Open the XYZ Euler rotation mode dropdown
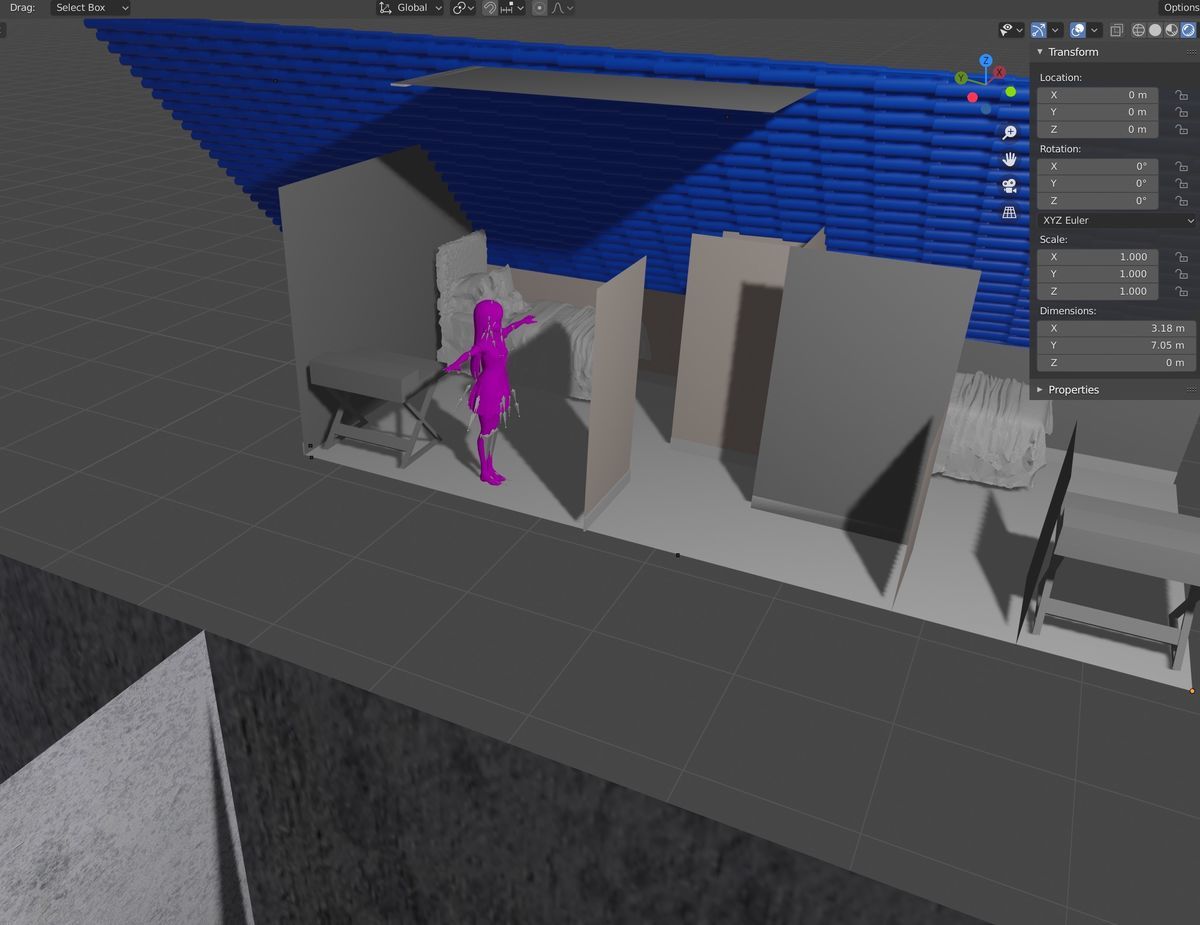 (x=1115, y=220)
